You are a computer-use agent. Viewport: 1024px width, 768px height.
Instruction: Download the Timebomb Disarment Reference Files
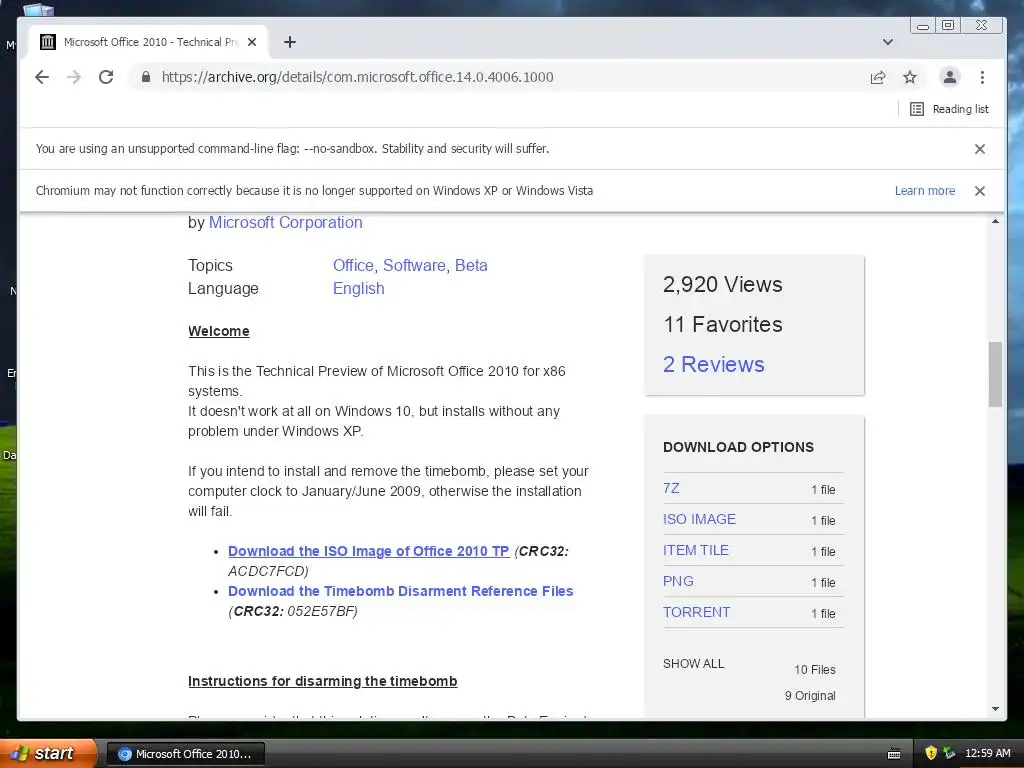[x=400, y=590]
